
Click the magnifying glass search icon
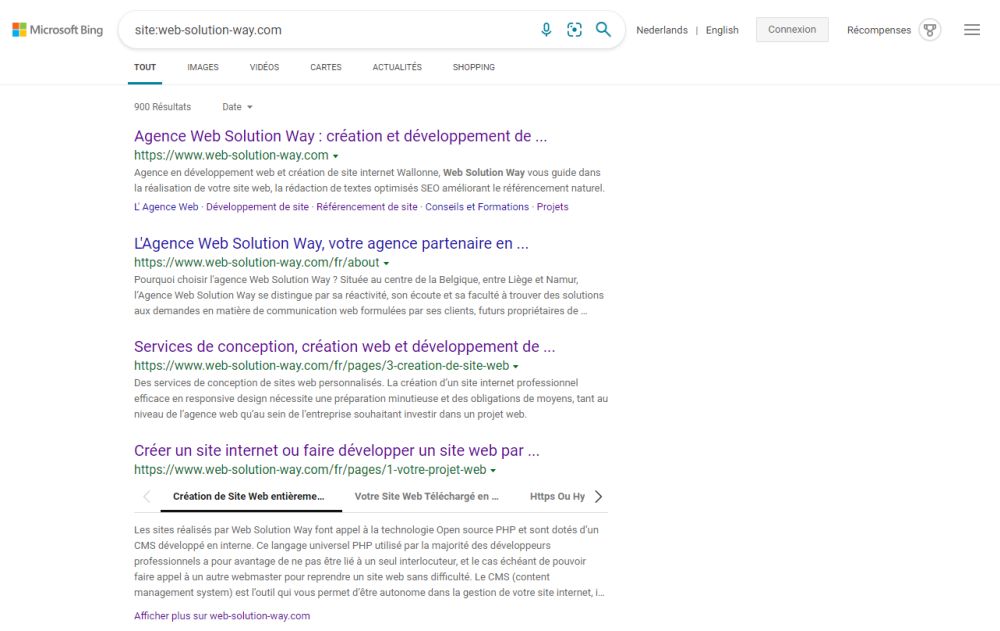point(603,29)
